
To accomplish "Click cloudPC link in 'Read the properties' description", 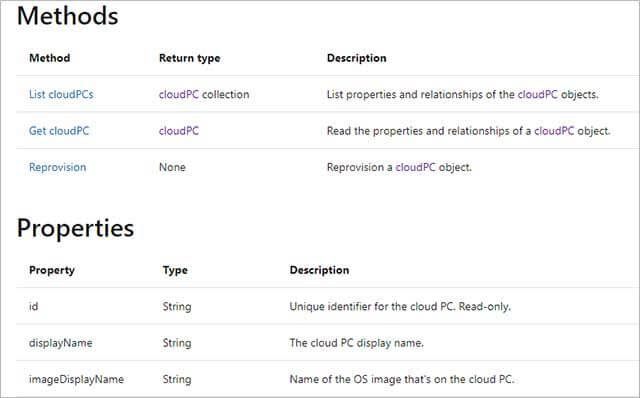I will tap(554, 131).
